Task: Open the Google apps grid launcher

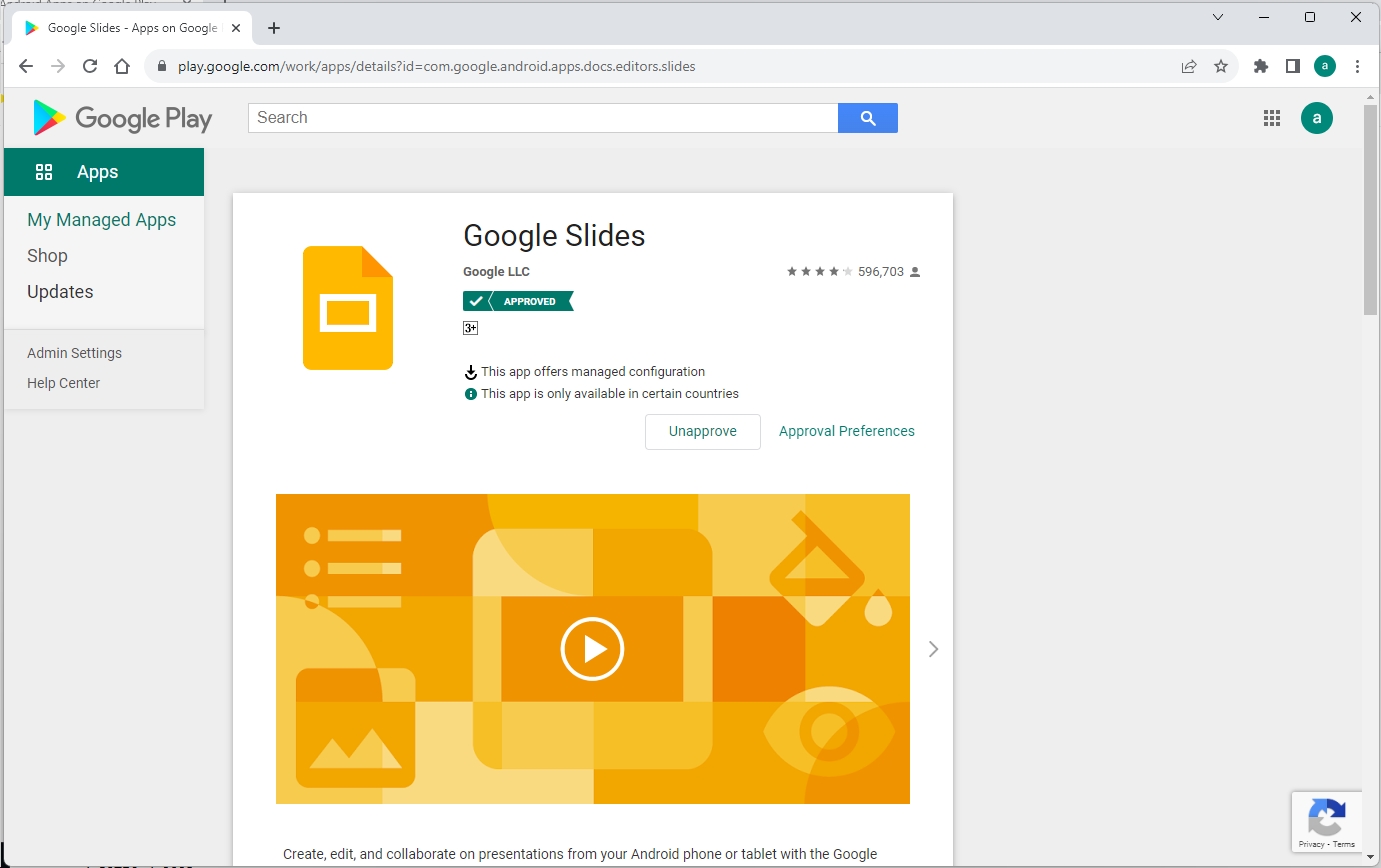Action: 1271,118
